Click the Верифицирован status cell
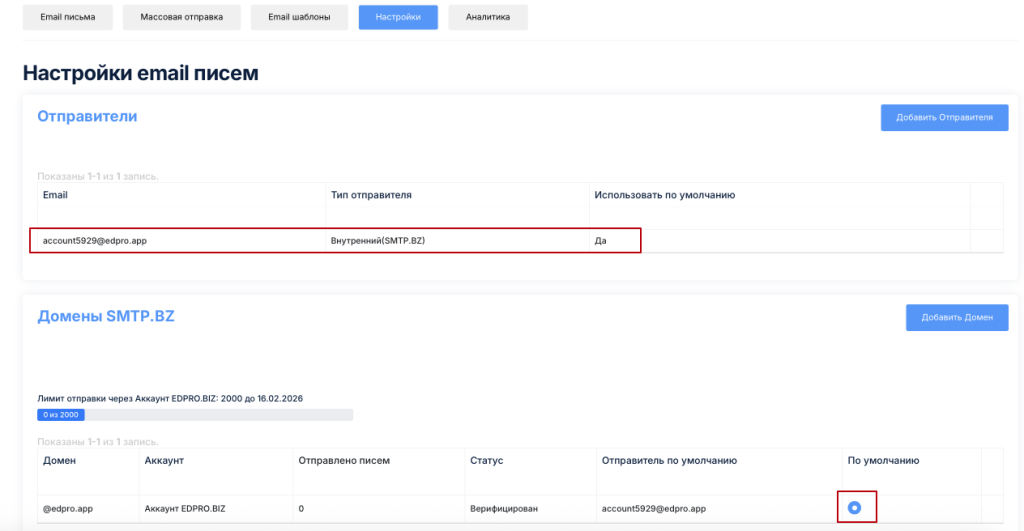 tap(504, 509)
